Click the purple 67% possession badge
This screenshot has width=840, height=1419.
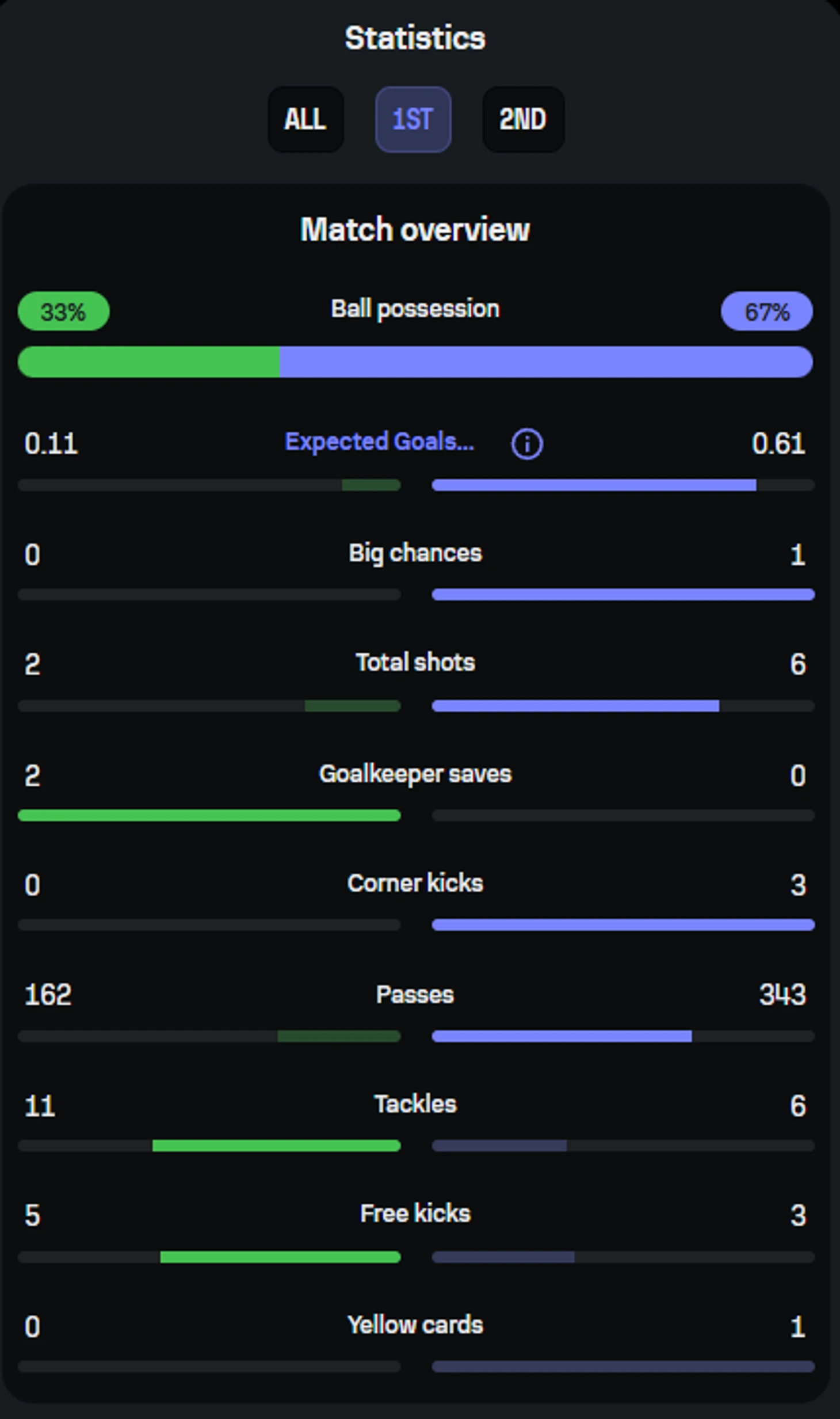click(766, 311)
